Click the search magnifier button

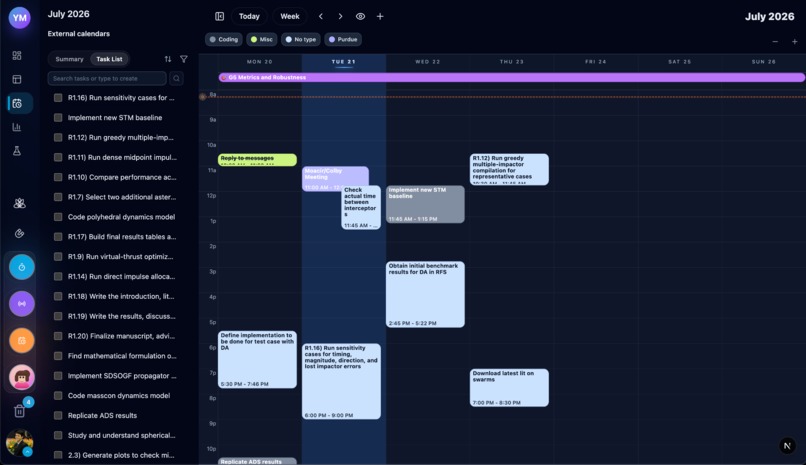point(176,78)
